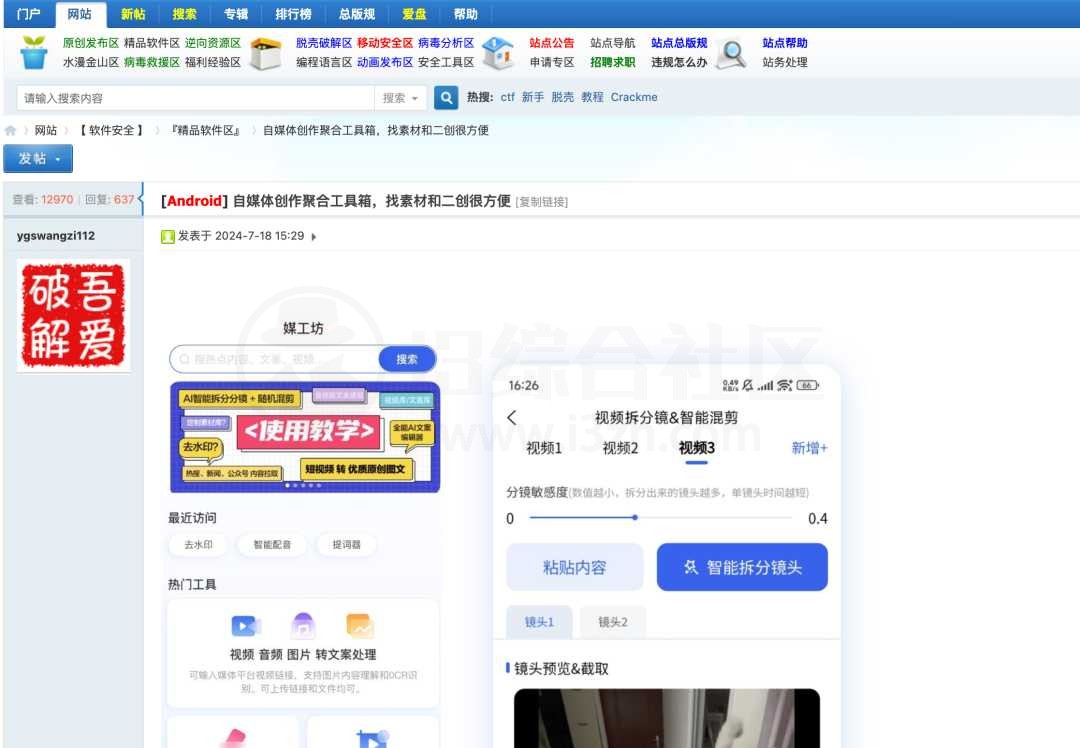
Task: Click the 提词器 recent chip
Action: click(x=346, y=545)
